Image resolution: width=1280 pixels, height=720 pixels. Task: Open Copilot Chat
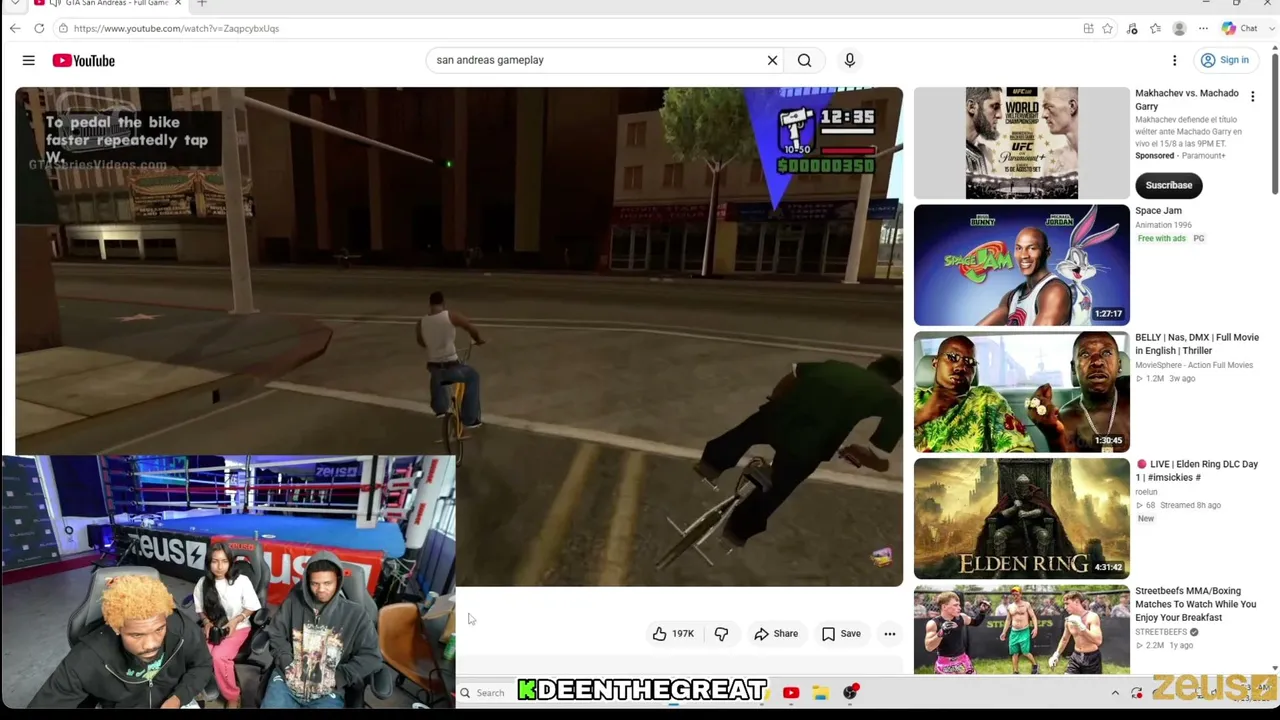coord(1240,28)
